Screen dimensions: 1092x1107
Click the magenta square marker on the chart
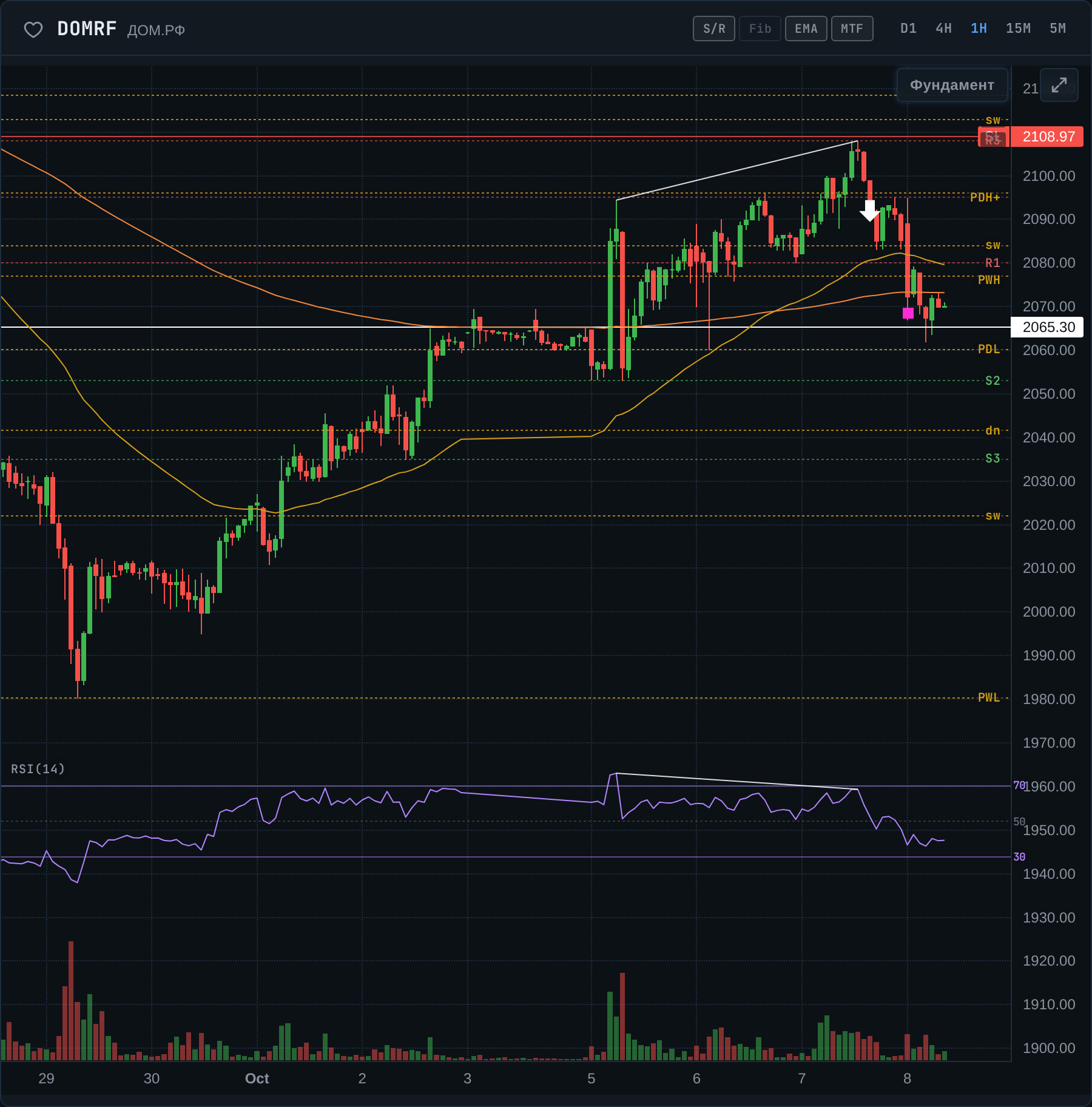pos(908,313)
